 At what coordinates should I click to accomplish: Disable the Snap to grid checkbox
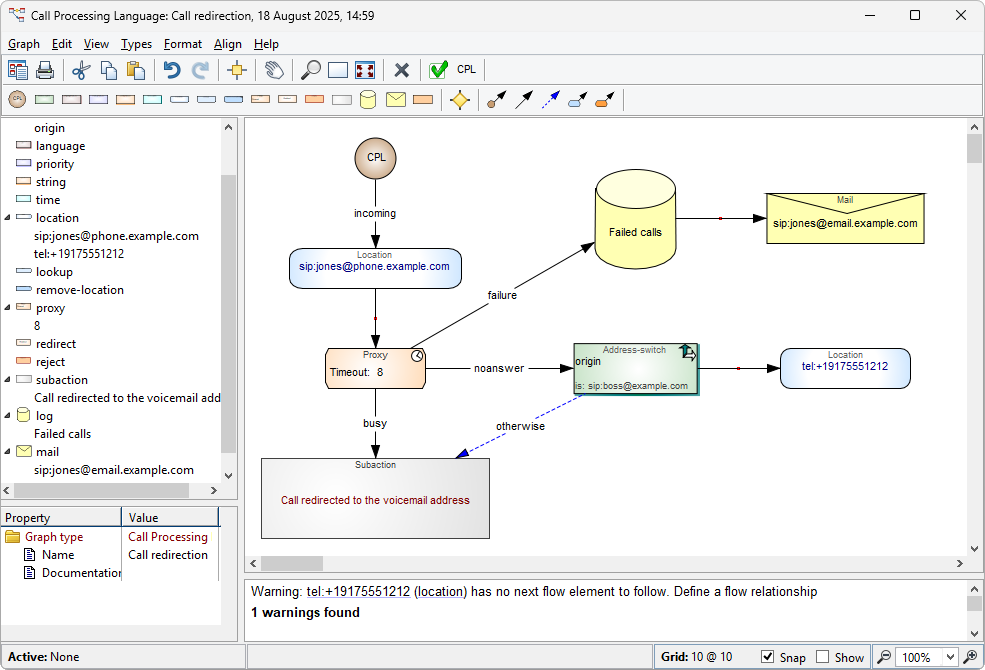[767, 657]
